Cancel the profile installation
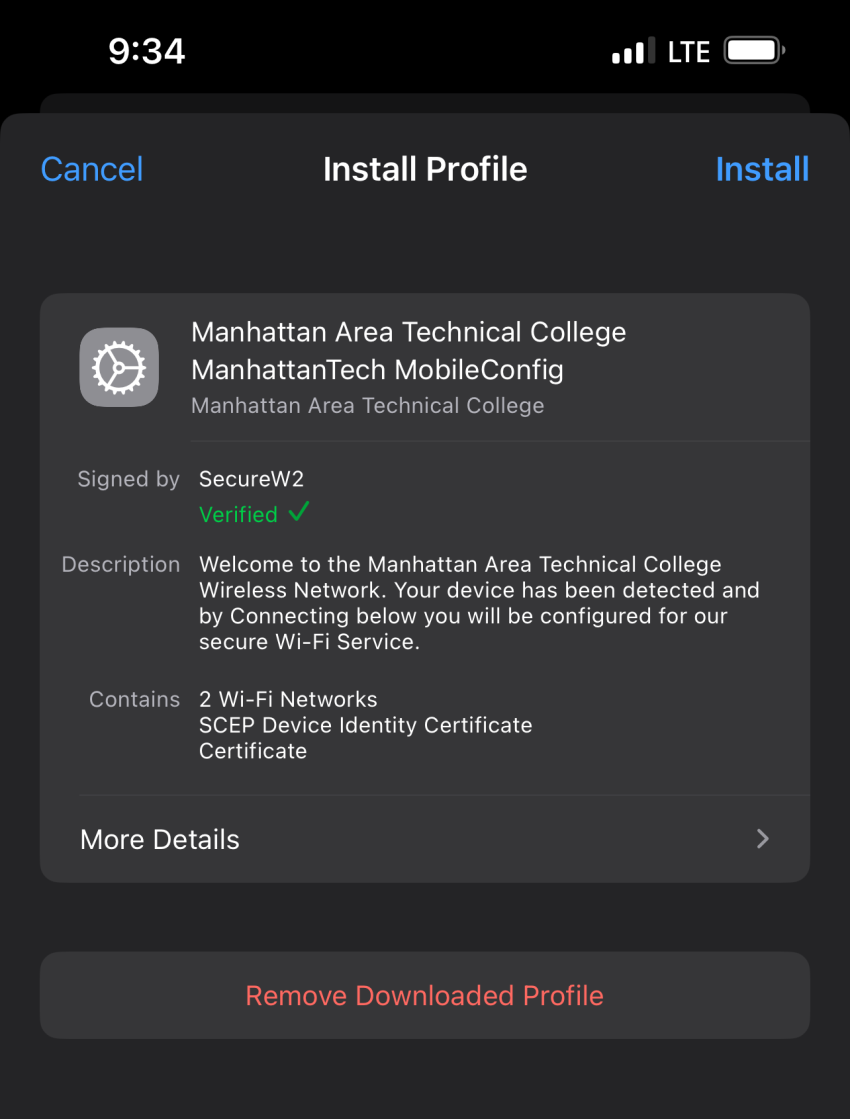The width and height of the screenshot is (850, 1119). tap(92, 169)
